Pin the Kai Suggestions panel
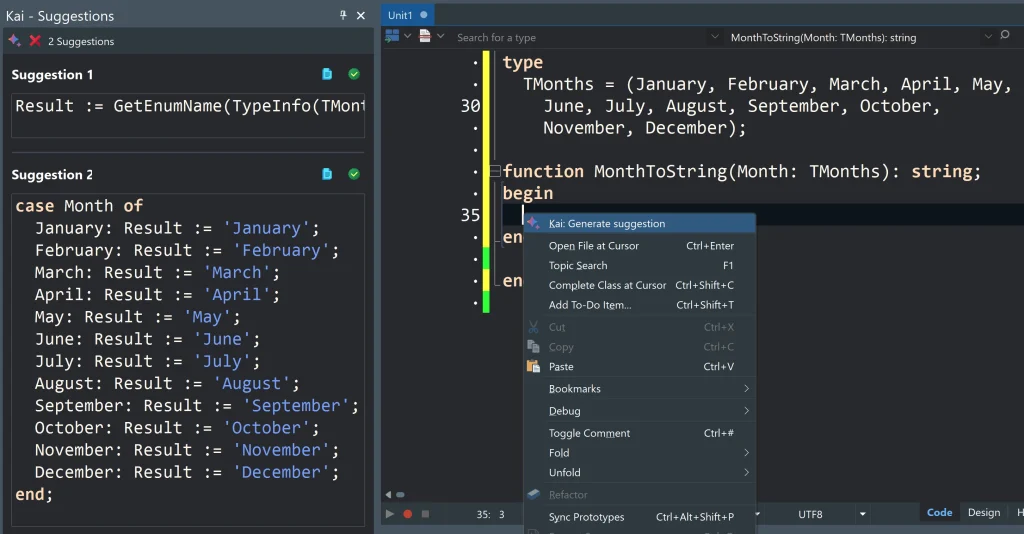Image resolution: width=1024 pixels, height=534 pixels. click(x=343, y=15)
